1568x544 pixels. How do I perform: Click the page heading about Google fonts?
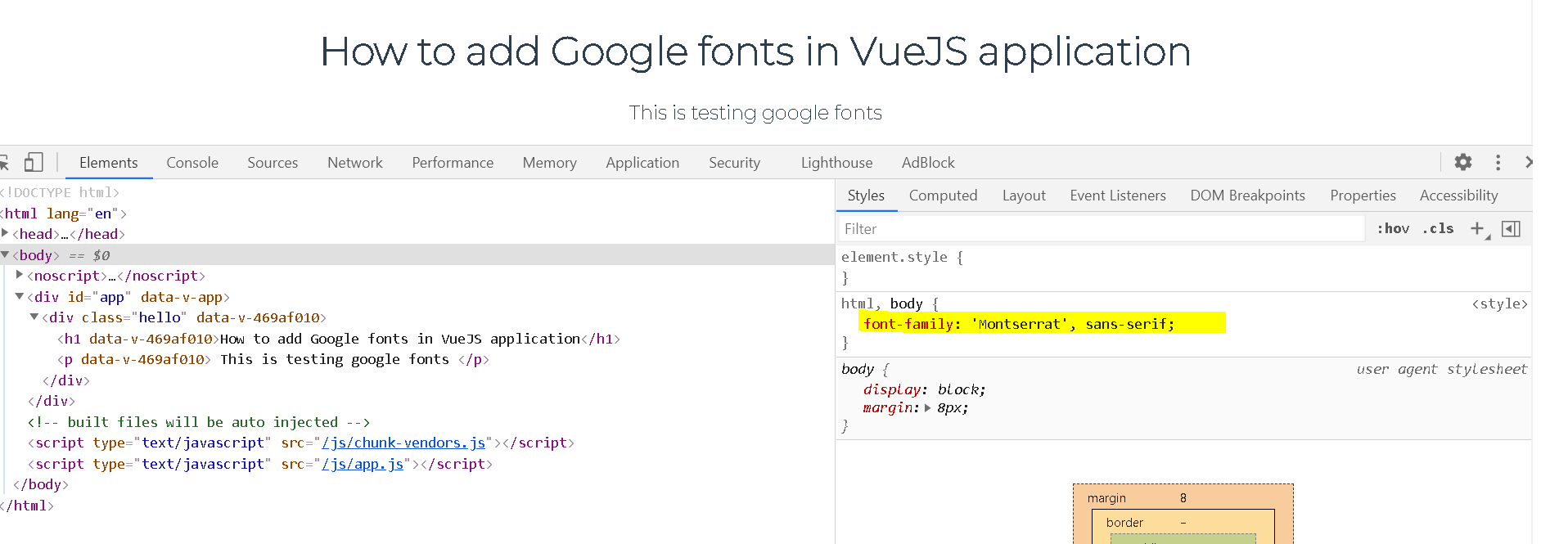755,52
